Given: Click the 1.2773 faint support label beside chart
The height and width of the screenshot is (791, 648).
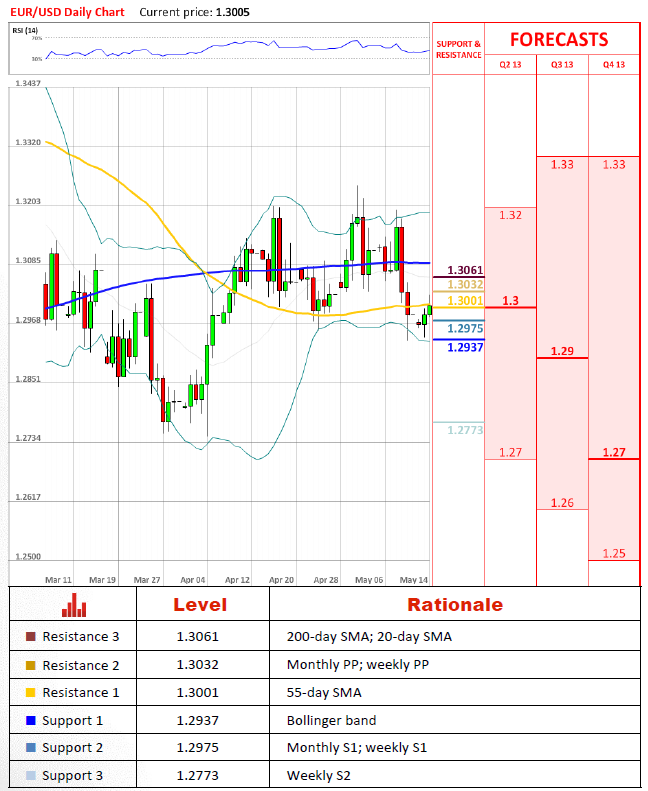Looking at the screenshot, I should (x=465, y=430).
